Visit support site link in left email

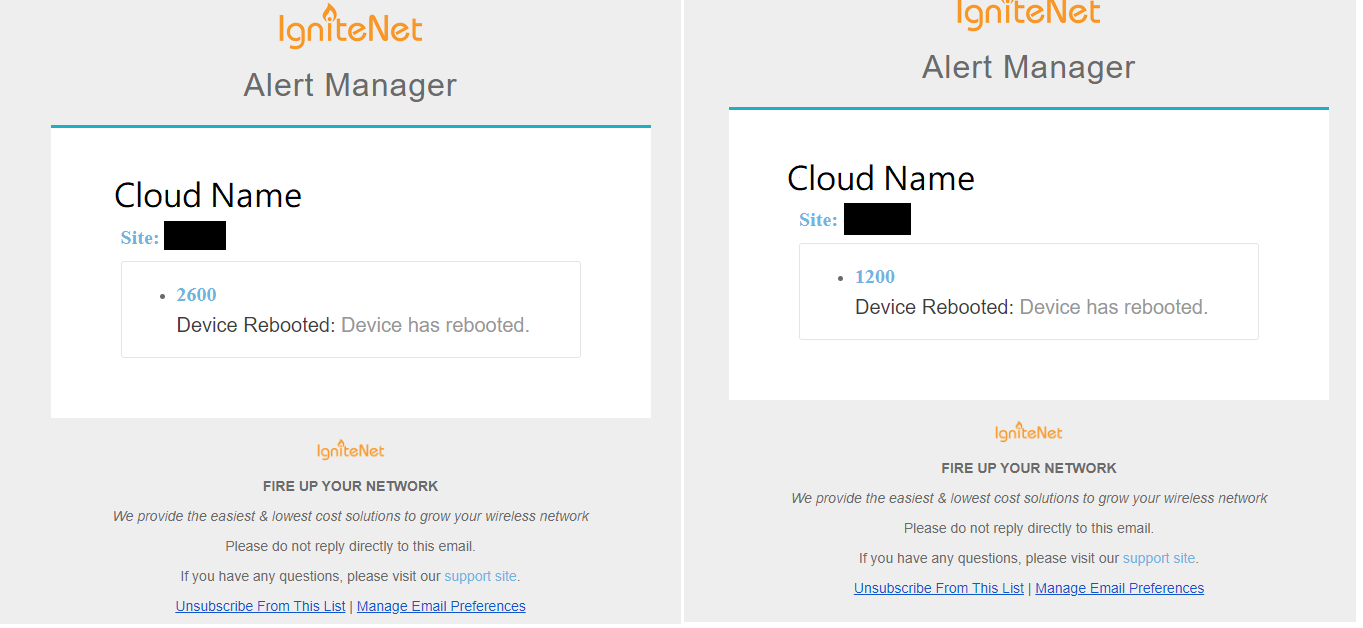point(480,576)
